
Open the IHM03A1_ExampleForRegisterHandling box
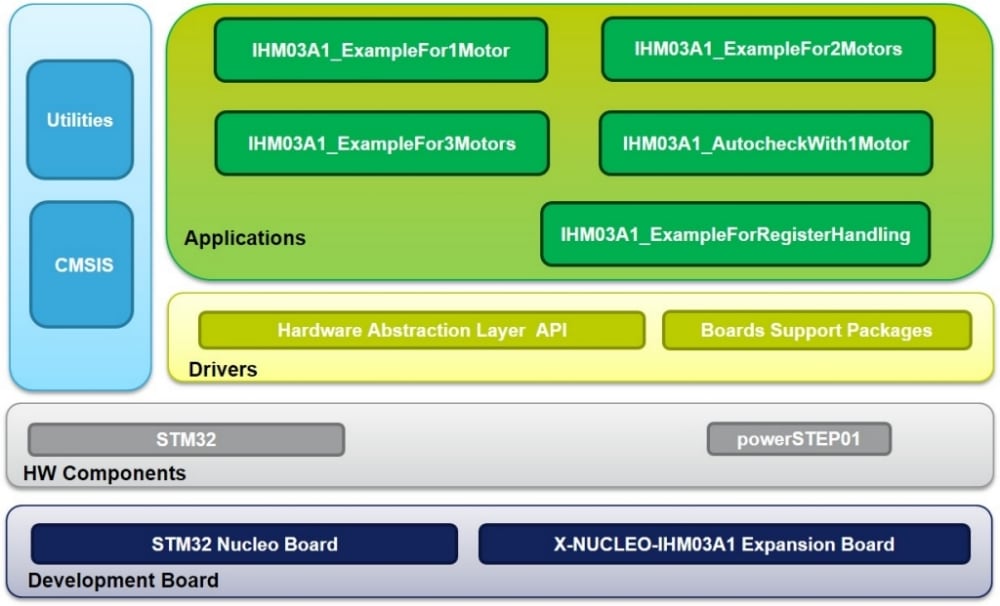point(735,235)
